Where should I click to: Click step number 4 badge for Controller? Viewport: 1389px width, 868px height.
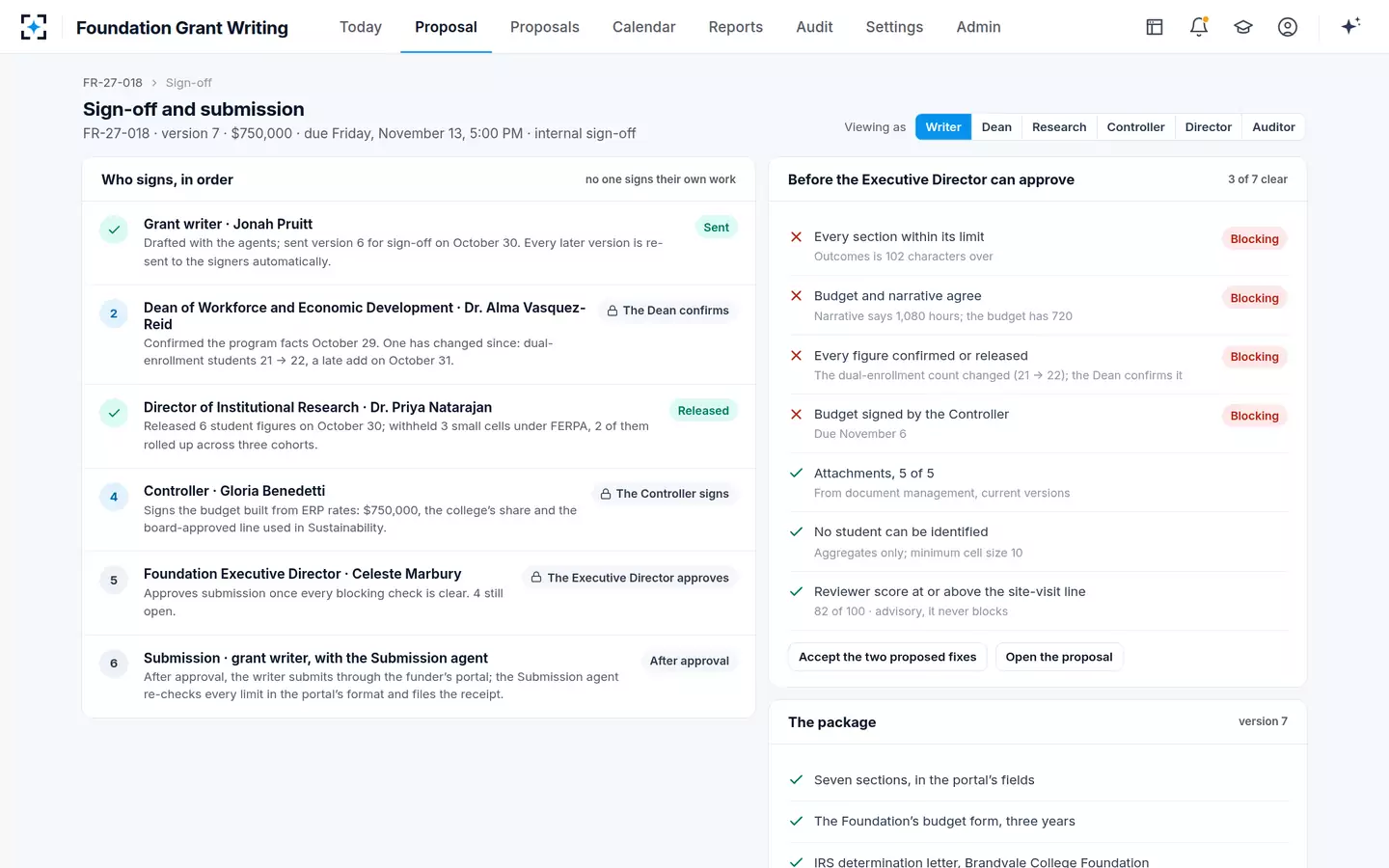point(114,497)
